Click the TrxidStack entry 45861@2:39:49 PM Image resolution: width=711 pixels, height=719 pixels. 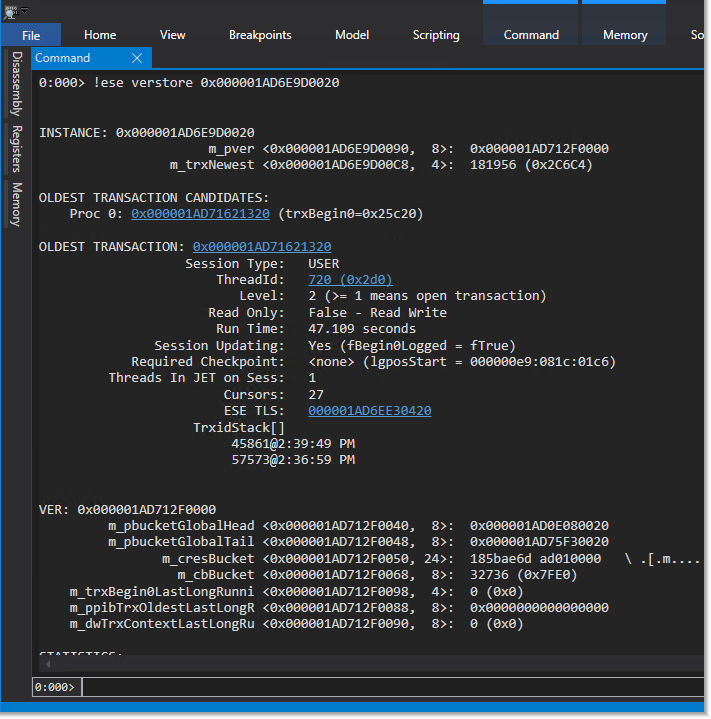[293, 443]
